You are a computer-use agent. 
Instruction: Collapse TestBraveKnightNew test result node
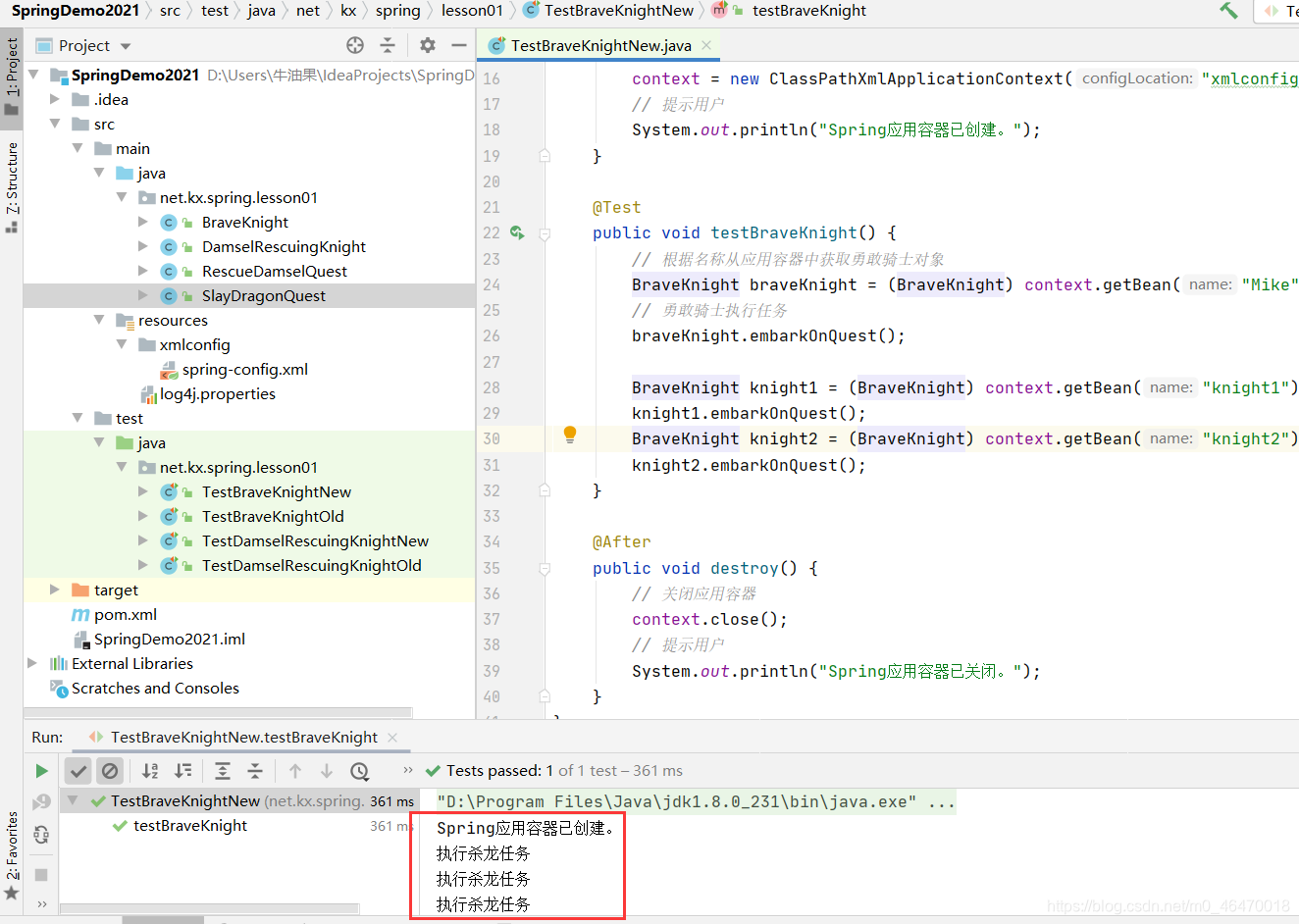(72, 800)
